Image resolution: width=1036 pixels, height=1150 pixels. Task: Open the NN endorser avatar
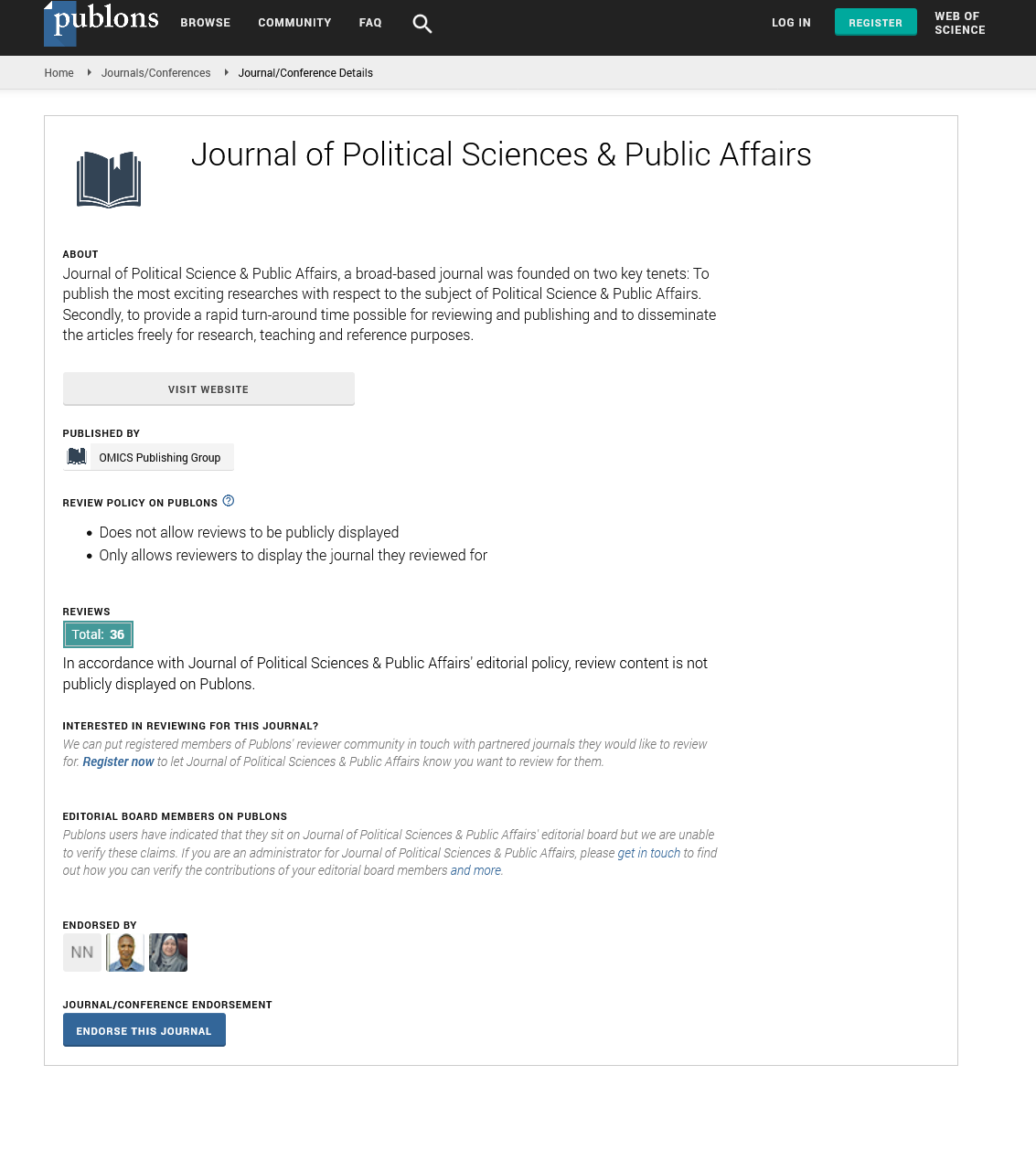pos(82,953)
